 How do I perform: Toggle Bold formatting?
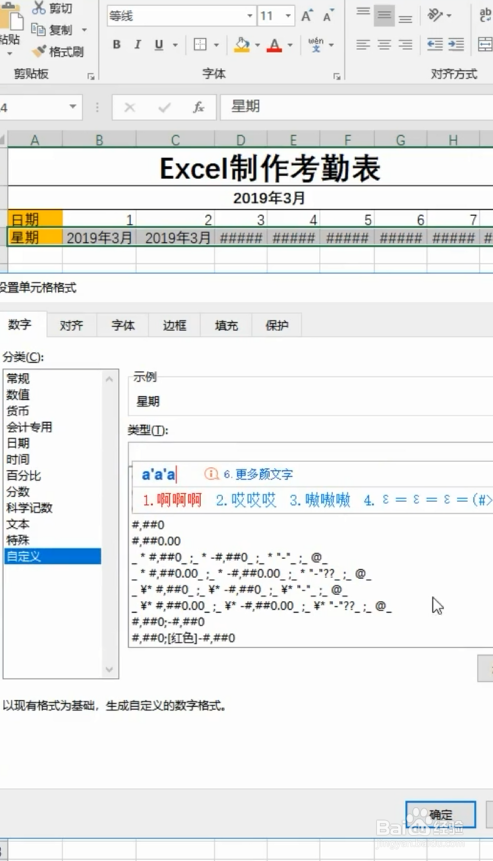[116, 44]
